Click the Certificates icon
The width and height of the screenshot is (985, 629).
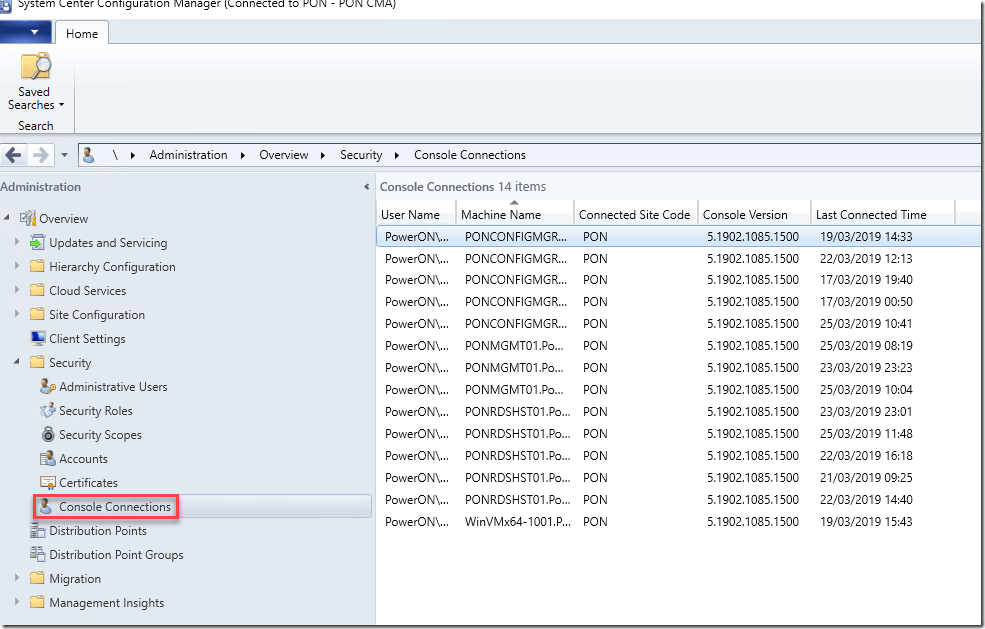[47, 483]
